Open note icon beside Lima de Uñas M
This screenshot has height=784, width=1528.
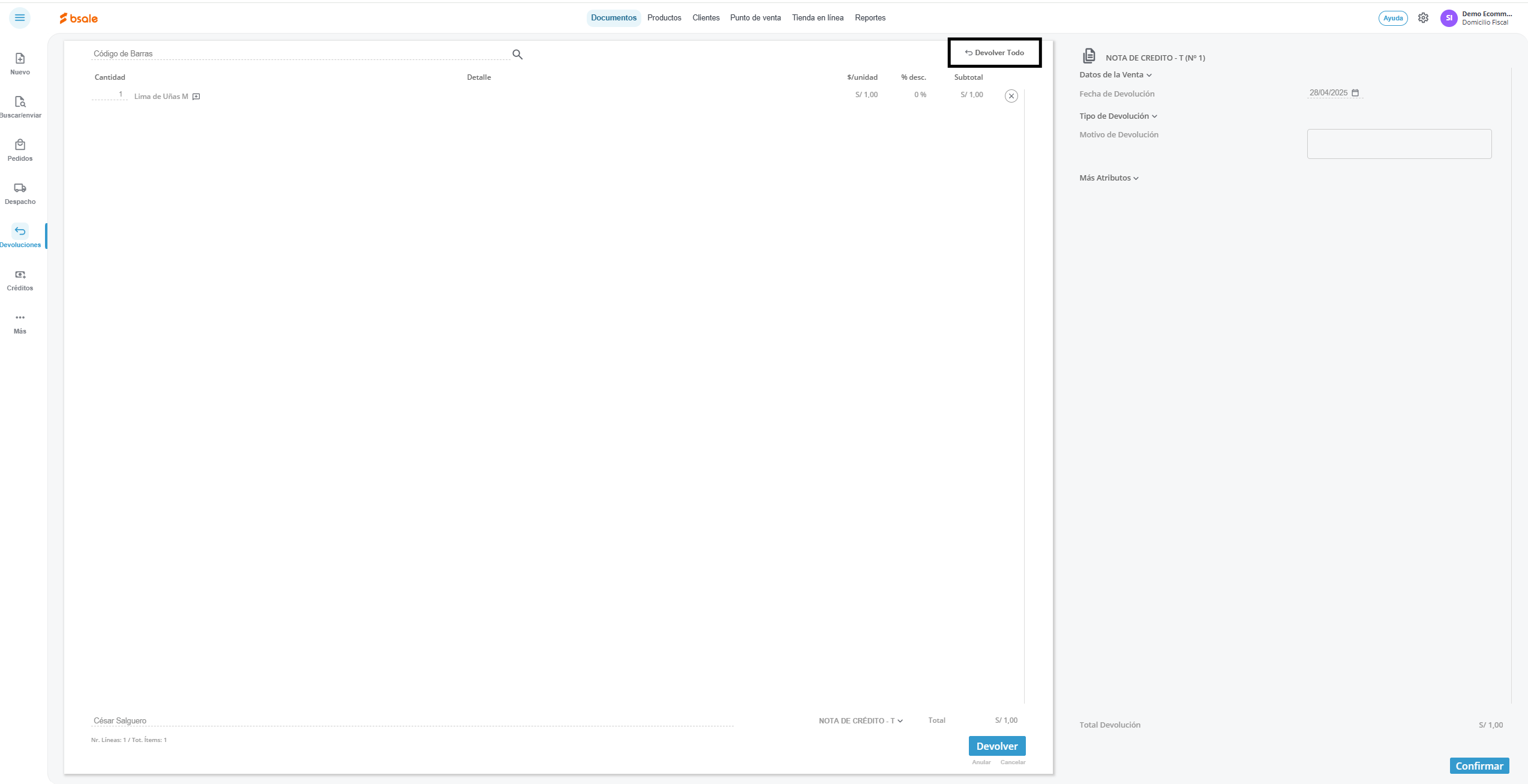196,97
